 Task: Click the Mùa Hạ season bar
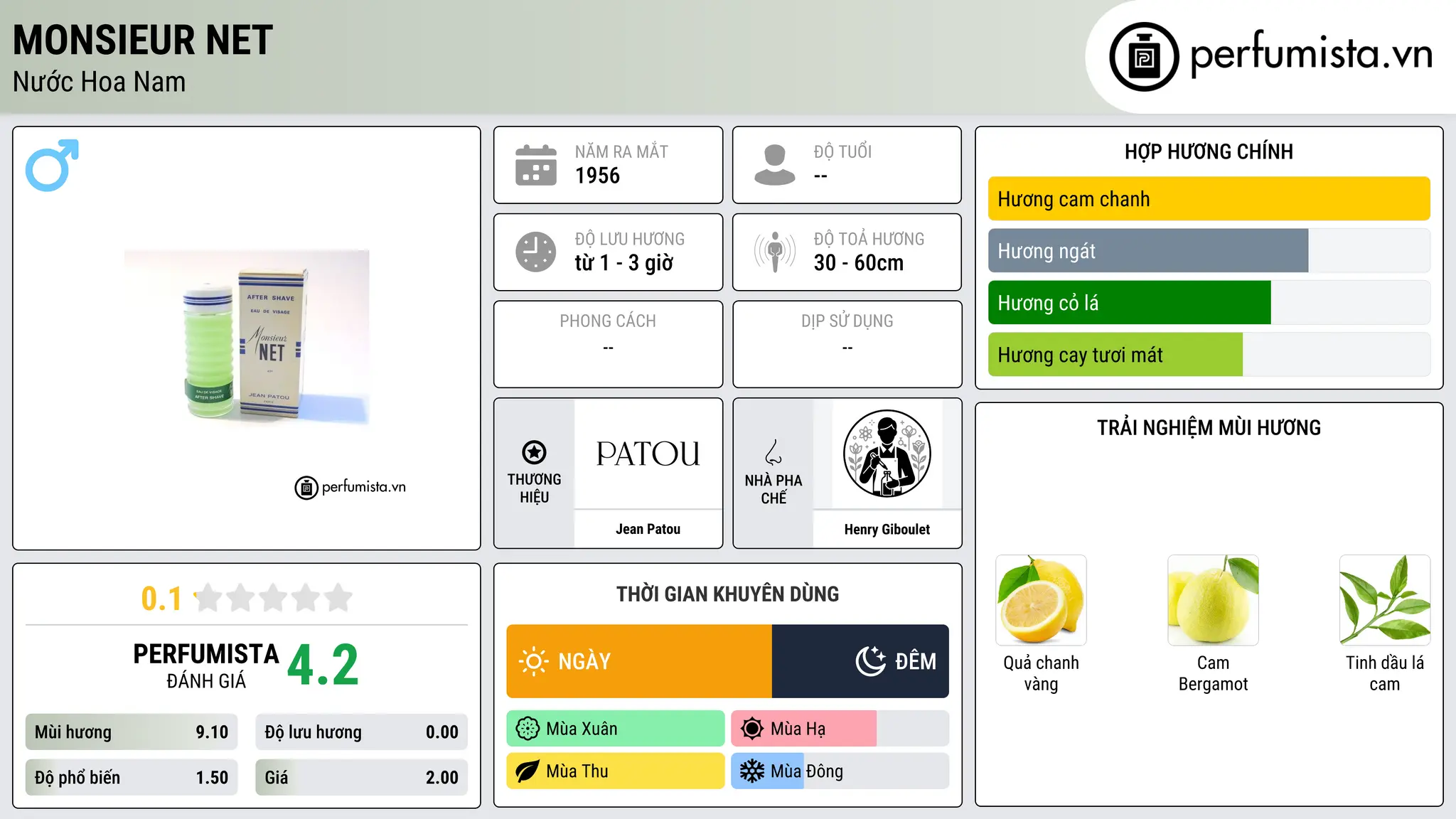840,729
